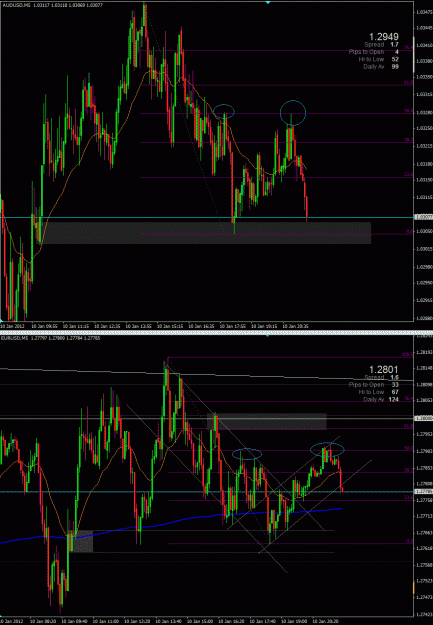Image resolution: width=433 pixels, height=625 pixels.
Task: Select the smaller left ellipse on AUDUSD chart
Action: click(x=224, y=111)
